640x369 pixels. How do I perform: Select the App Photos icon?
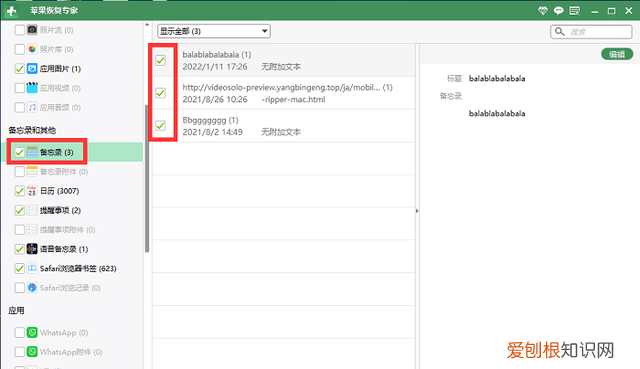pyautogui.click(x=32, y=69)
